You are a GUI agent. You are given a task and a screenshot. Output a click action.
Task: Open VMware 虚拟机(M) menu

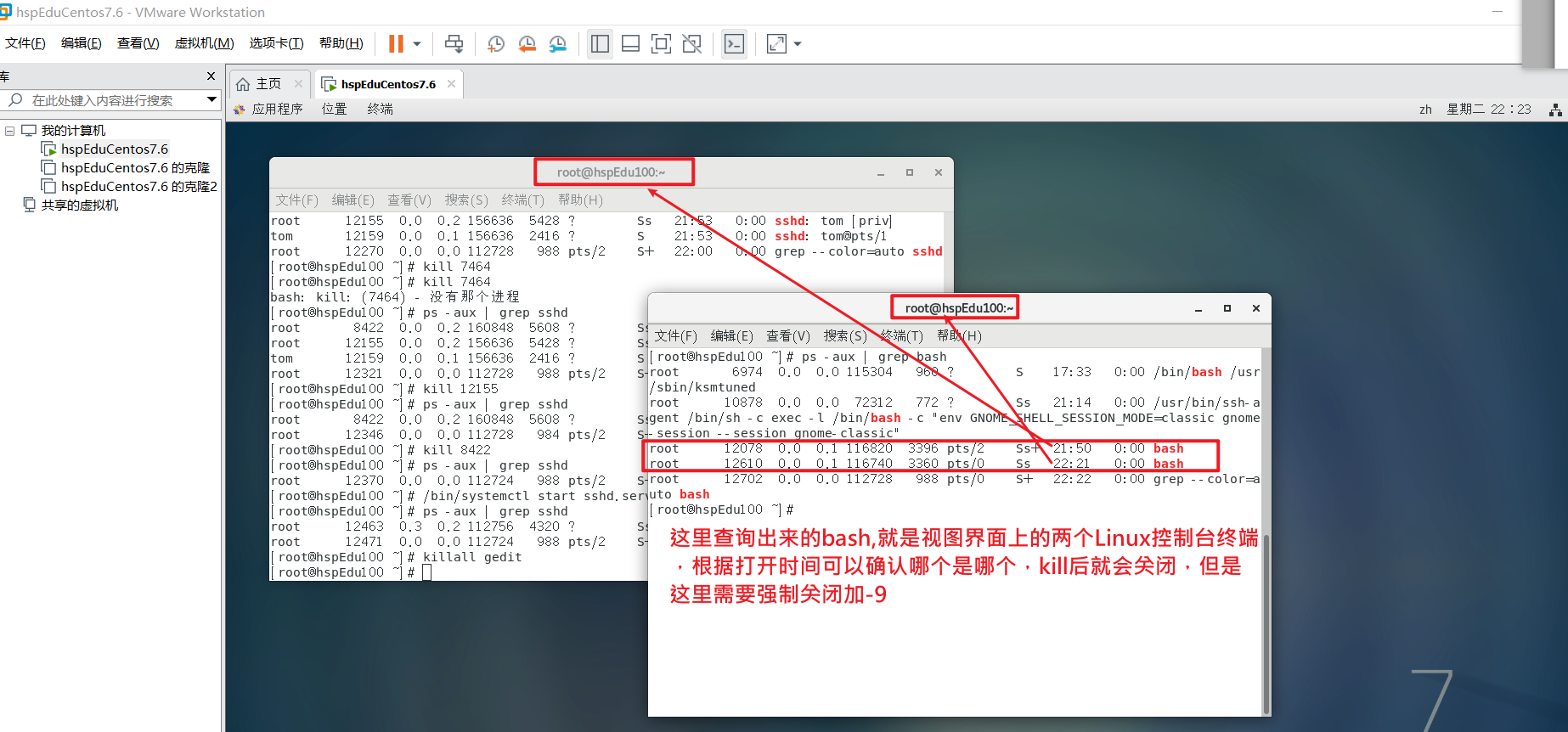click(204, 43)
